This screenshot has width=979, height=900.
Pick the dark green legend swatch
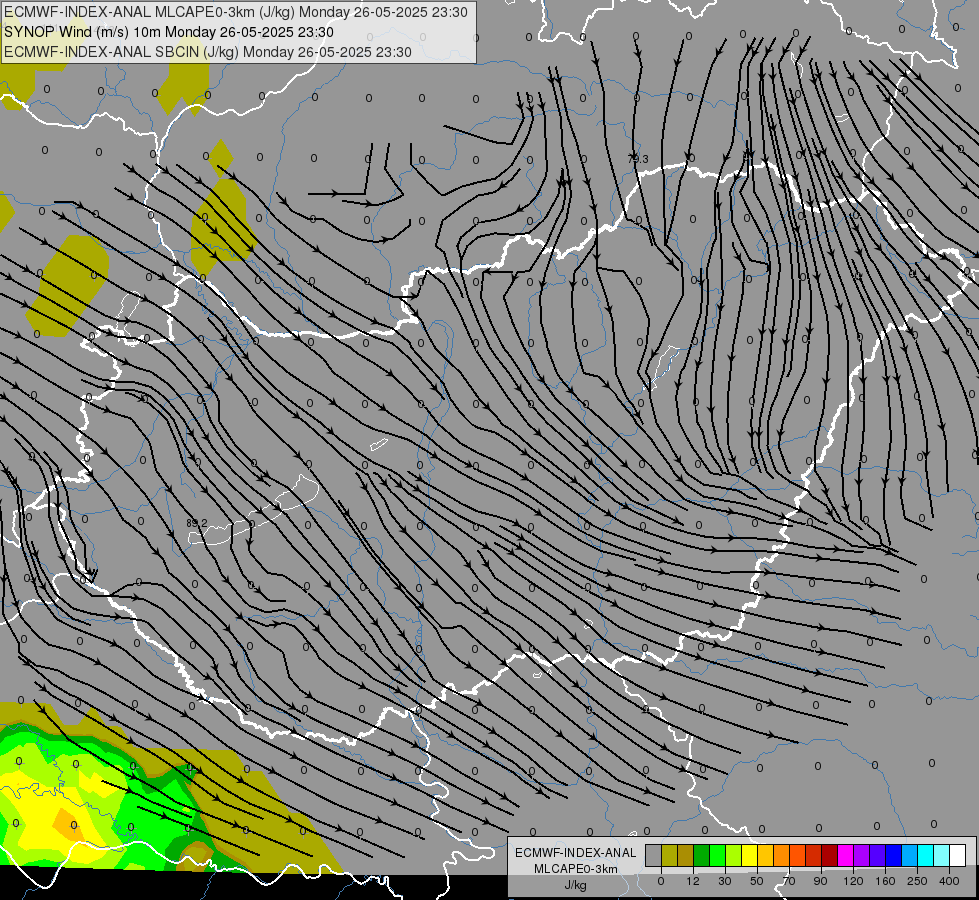point(702,855)
